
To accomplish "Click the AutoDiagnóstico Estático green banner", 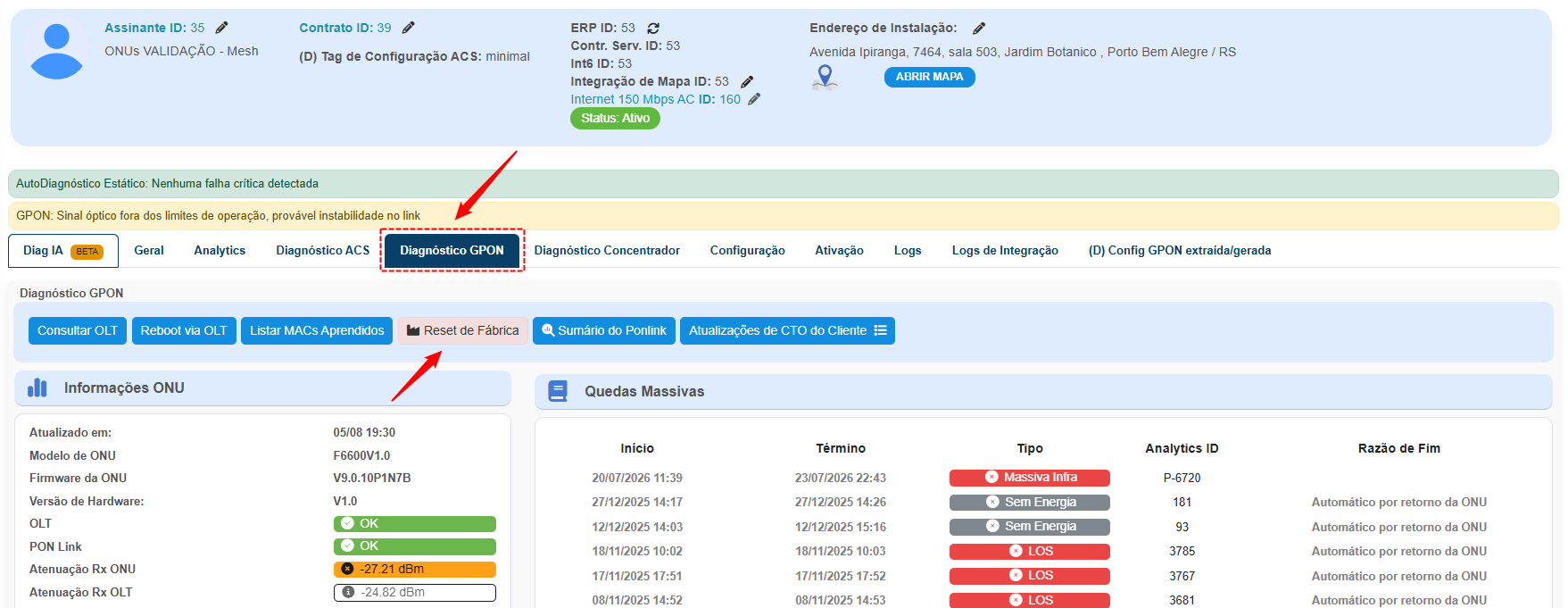I will (784, 184).
